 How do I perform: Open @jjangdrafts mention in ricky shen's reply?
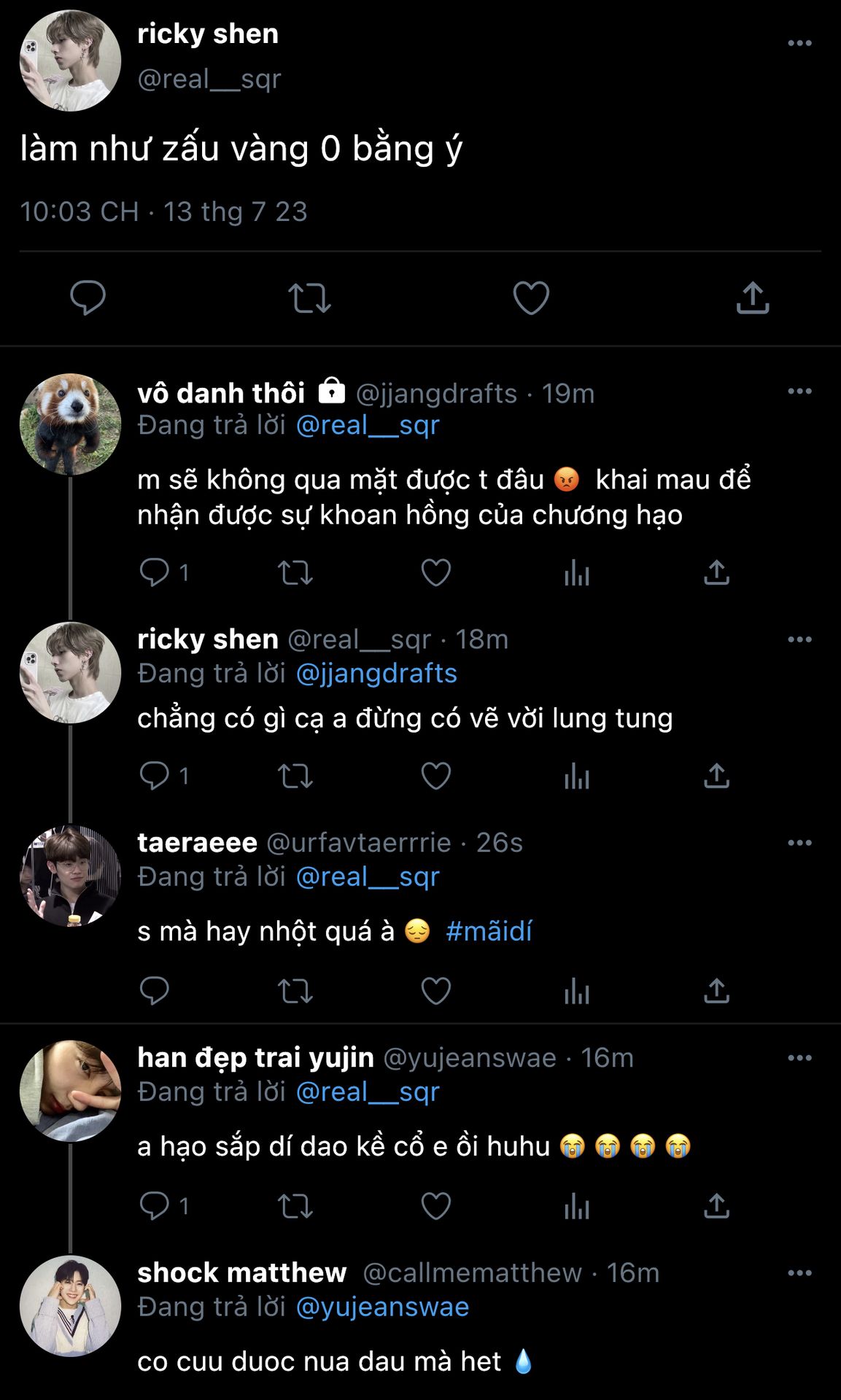tap(376, 673)
